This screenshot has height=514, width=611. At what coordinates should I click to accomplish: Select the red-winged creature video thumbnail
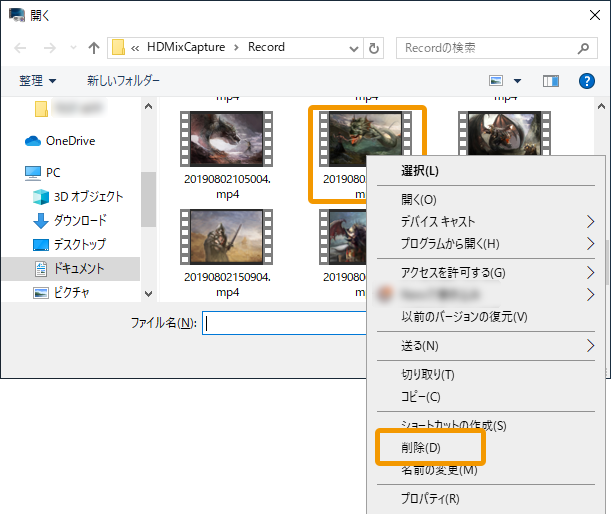pyautogui.click(x=343, y=237)
